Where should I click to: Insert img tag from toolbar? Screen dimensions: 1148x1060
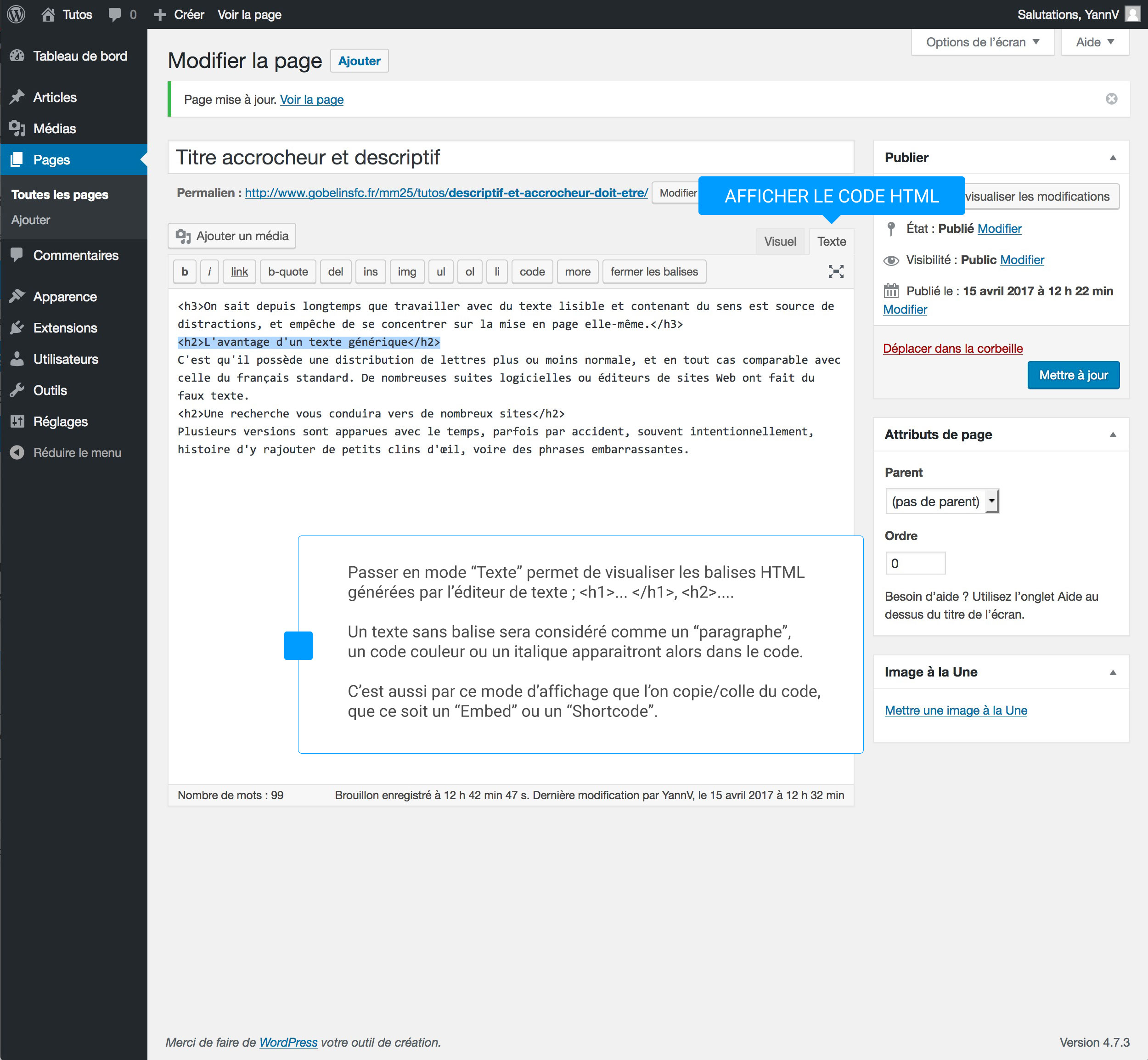407,272
